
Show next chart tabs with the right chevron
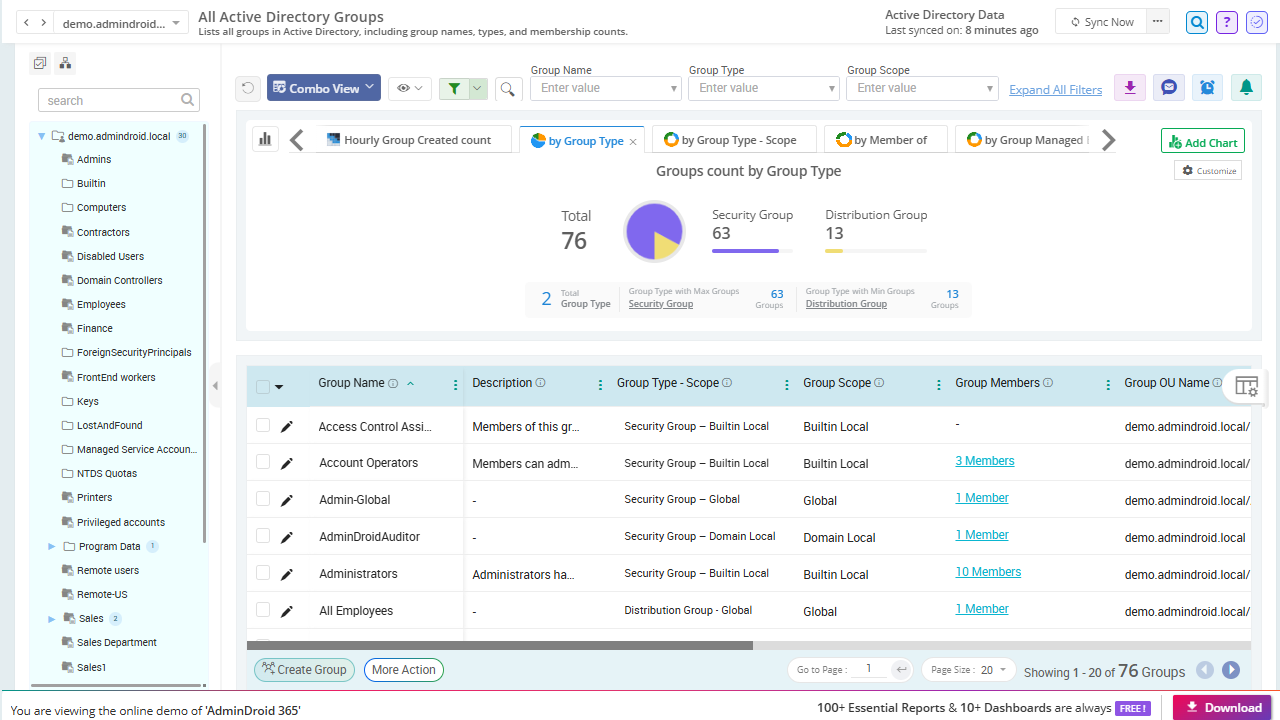click(1108, 140)
